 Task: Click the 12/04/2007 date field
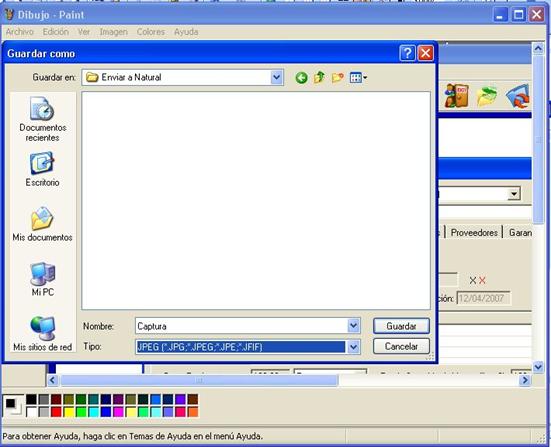[x=483, y=298]
